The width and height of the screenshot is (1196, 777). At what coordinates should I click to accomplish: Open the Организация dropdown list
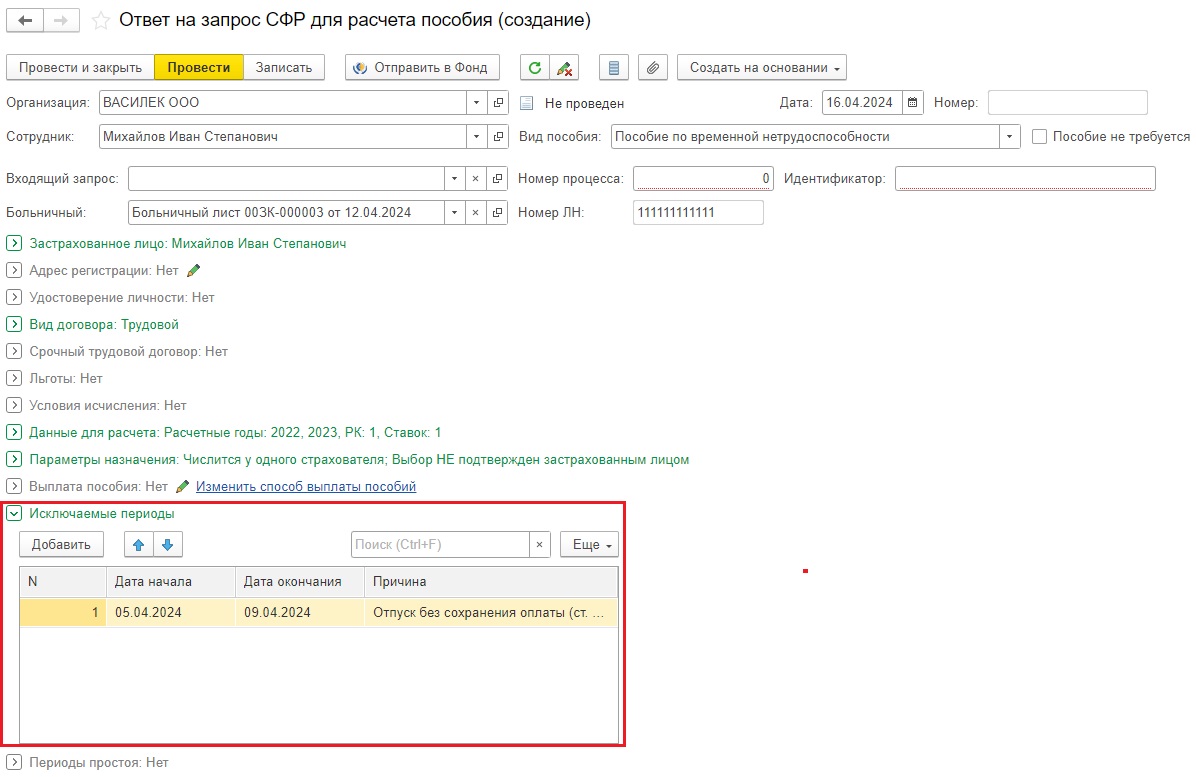pos(476,102)
